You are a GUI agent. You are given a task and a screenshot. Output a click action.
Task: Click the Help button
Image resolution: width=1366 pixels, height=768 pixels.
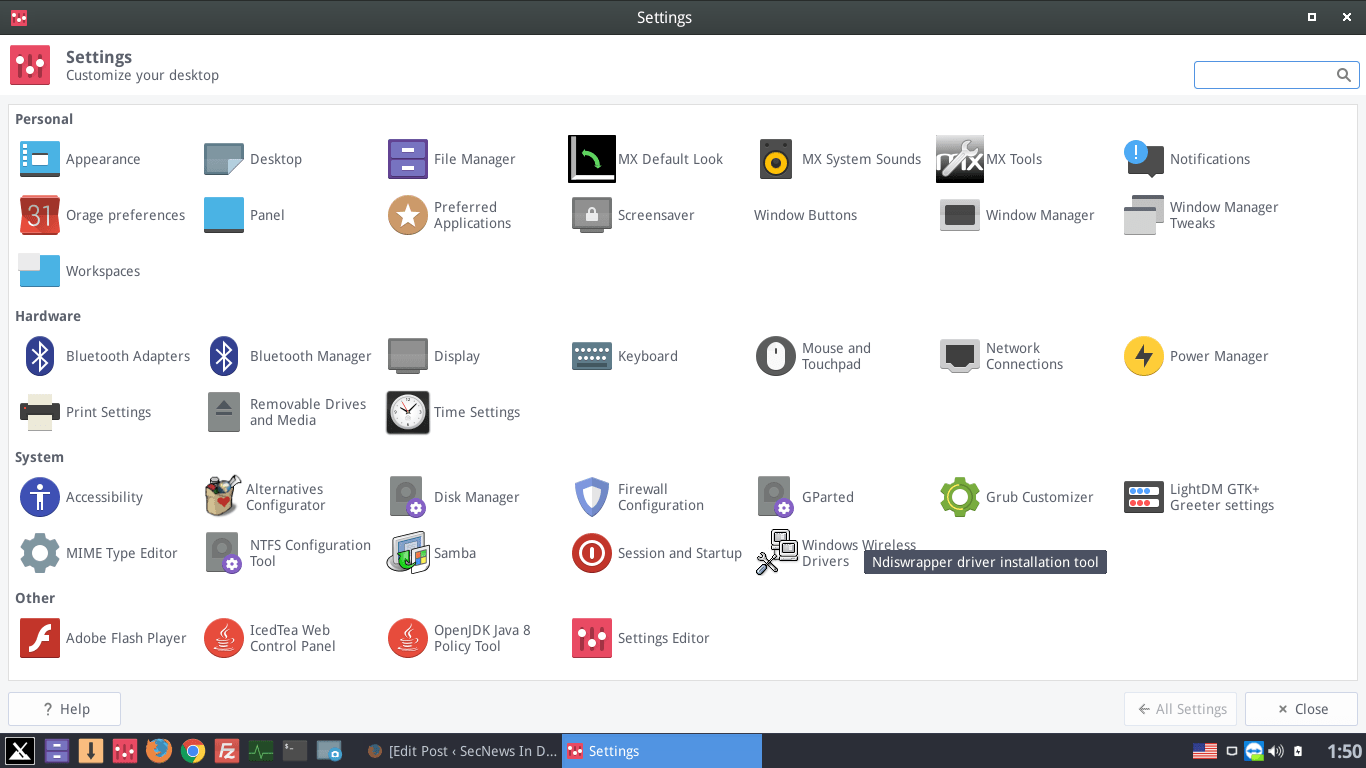tap(65, 709)
